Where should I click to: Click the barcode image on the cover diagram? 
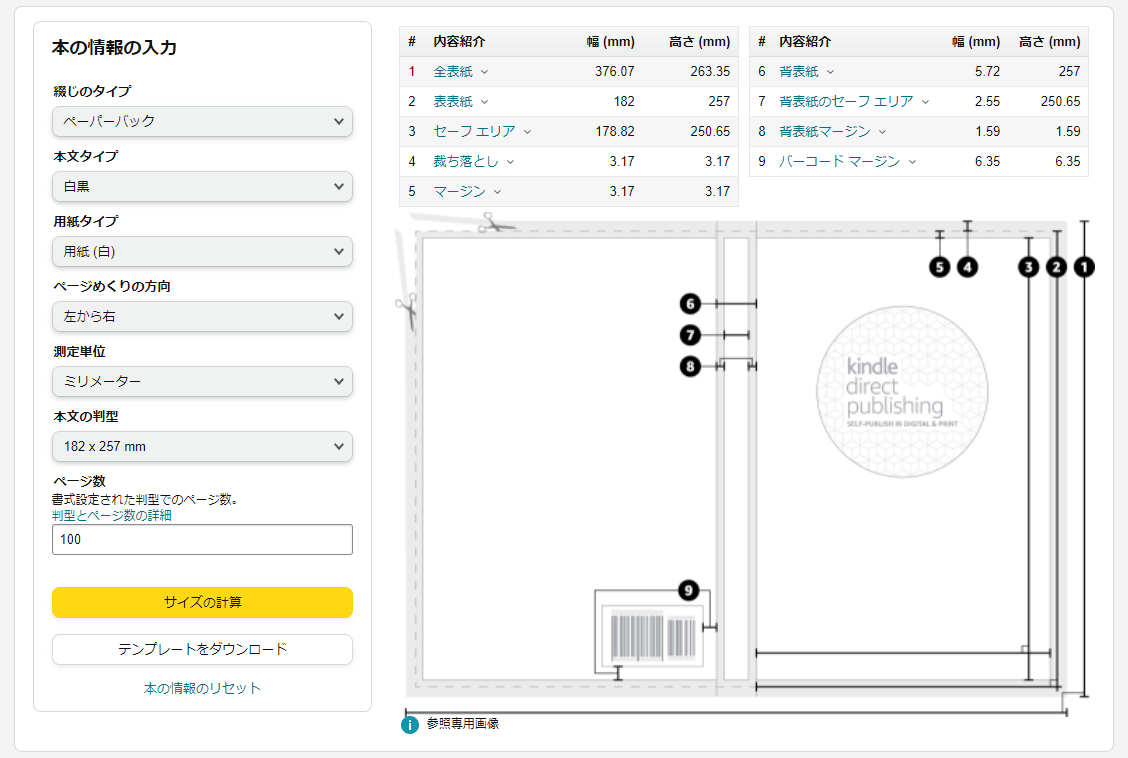click(x=652, y=636)
